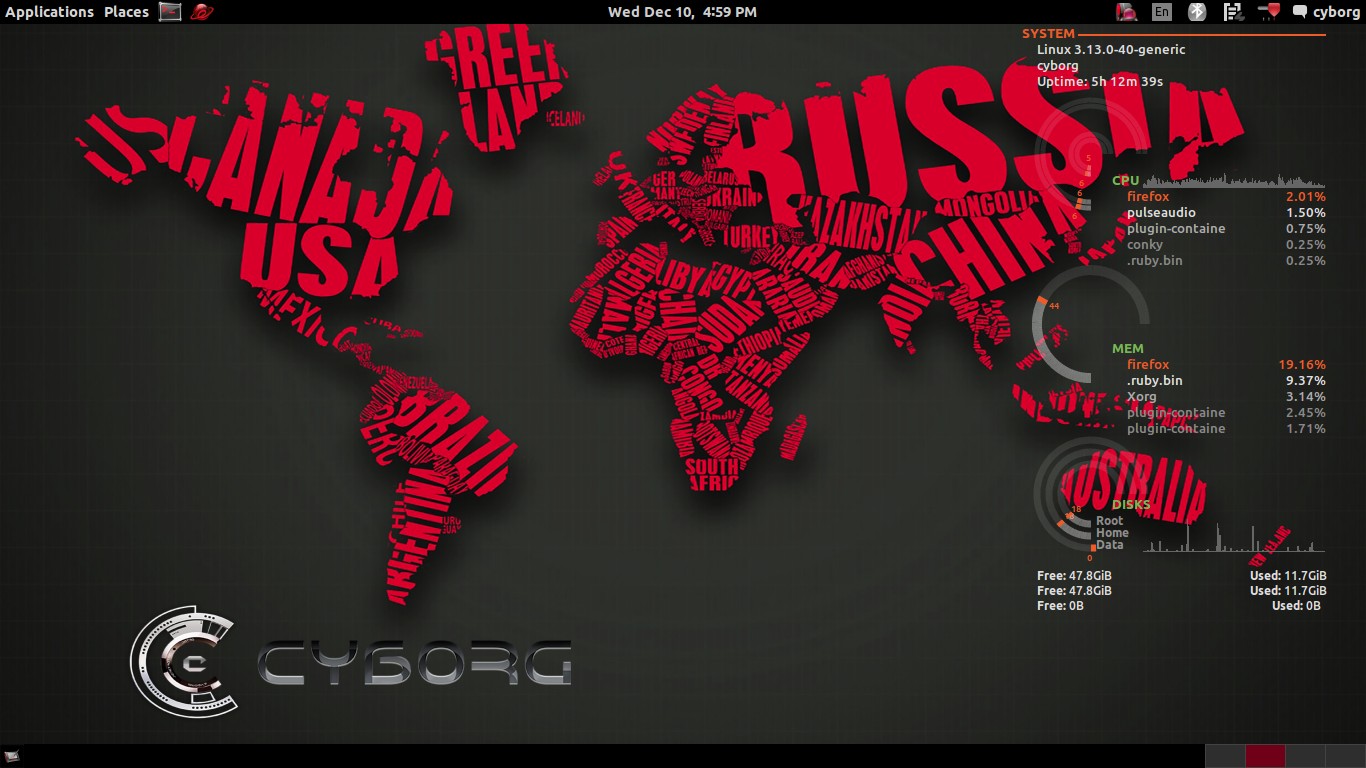The height and width of the screenshot is (768, 1366).
Task: Open the Places menu
Action: point(126,12)
